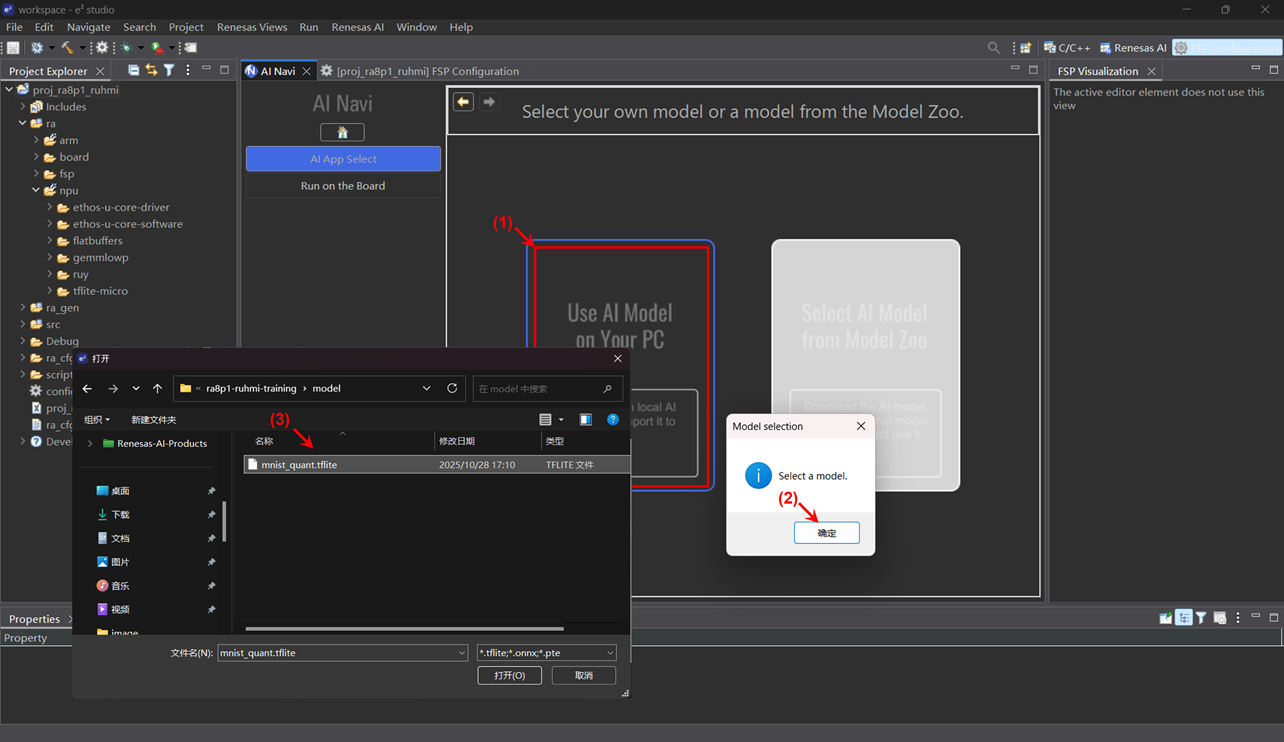1284x742 pixels.
Task: Click the 修改日期 column header
Action: point(456,441)
